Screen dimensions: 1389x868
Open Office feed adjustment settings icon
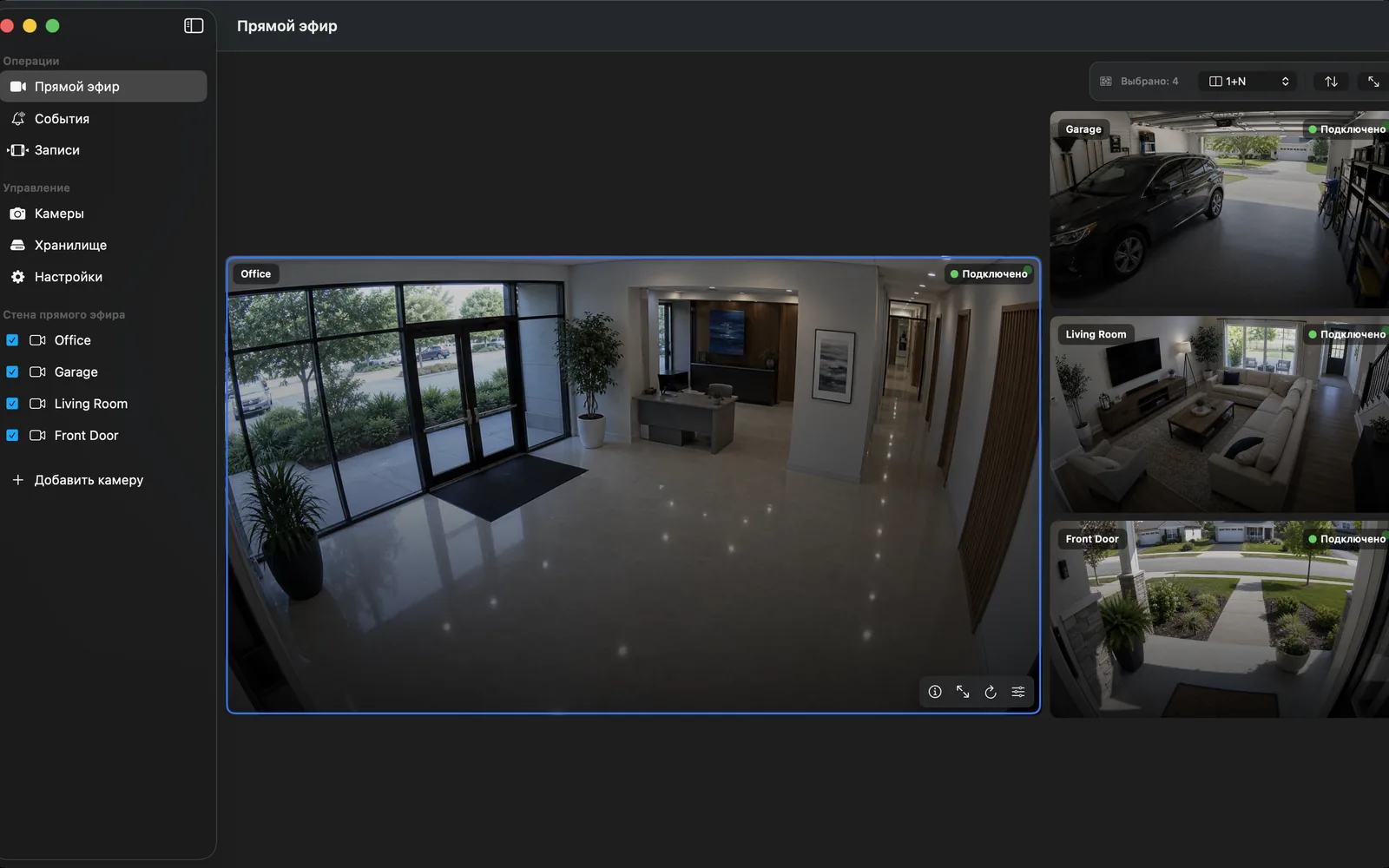tap(1018, 692)
